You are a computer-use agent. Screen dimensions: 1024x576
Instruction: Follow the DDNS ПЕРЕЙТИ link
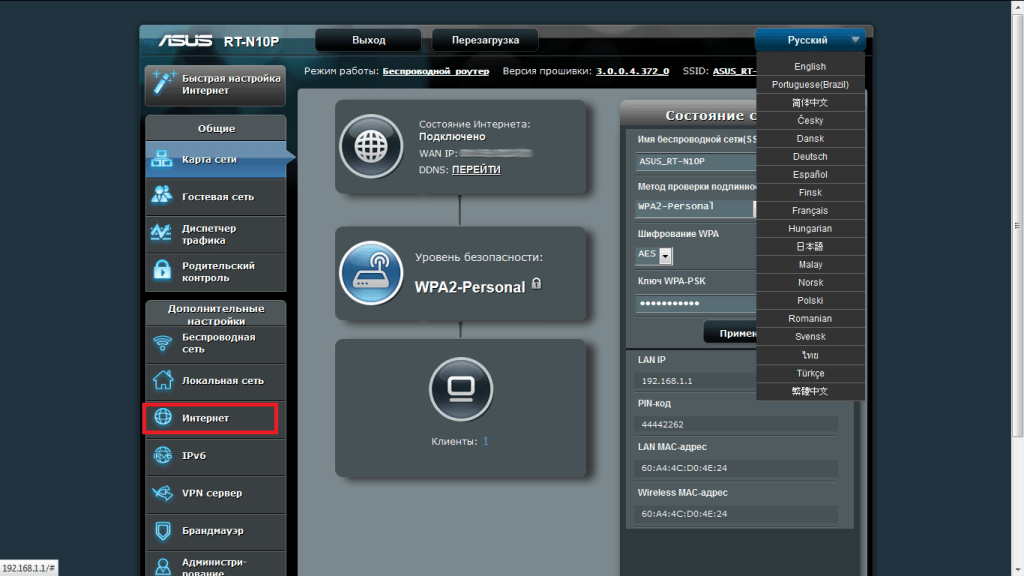(x=476, y=170)
